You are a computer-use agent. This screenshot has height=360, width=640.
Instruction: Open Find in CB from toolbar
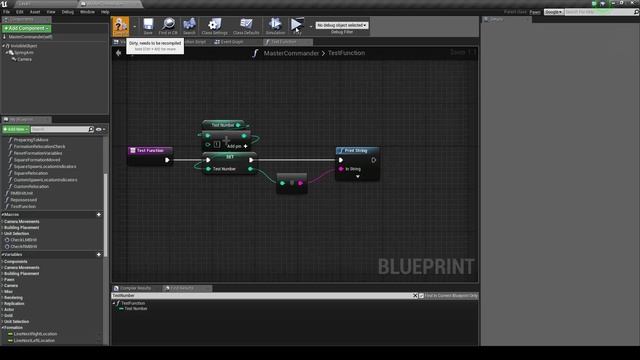pyautogui.click(x=168, y=27)
